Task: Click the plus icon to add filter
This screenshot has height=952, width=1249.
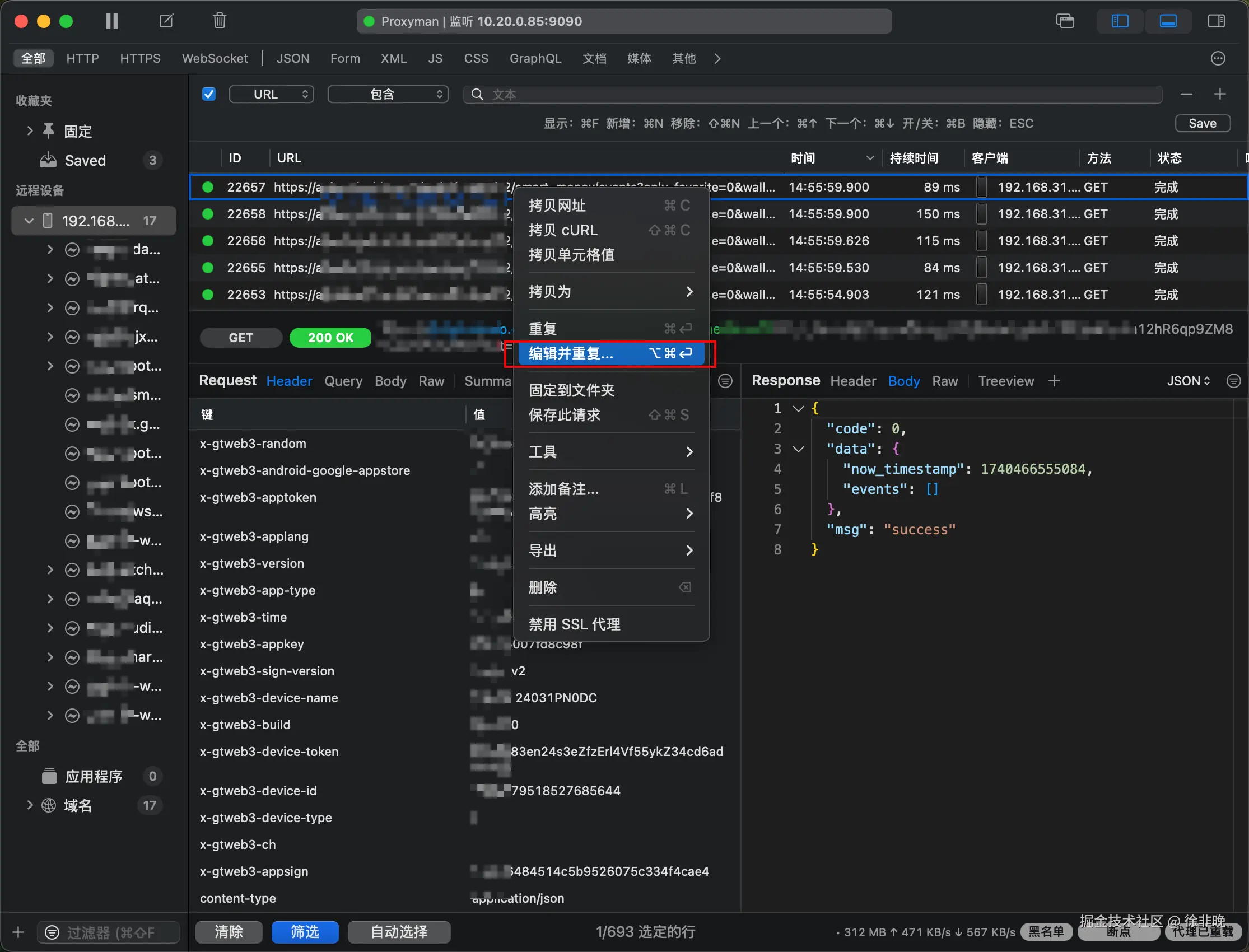Action: click(1220, 94)
